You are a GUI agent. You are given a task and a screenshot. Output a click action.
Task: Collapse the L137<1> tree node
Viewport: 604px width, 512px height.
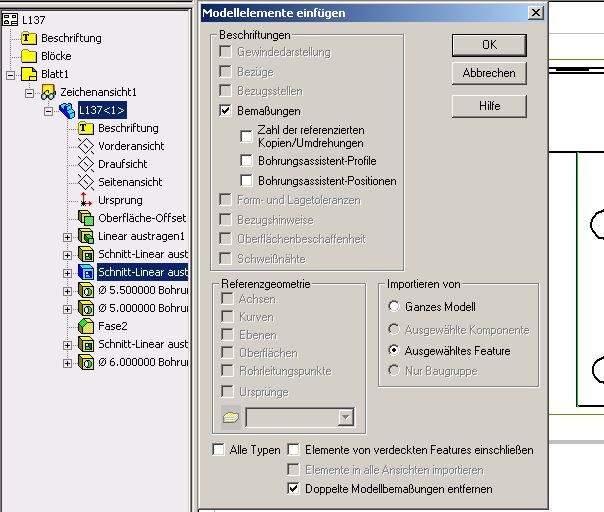[48, 111]
